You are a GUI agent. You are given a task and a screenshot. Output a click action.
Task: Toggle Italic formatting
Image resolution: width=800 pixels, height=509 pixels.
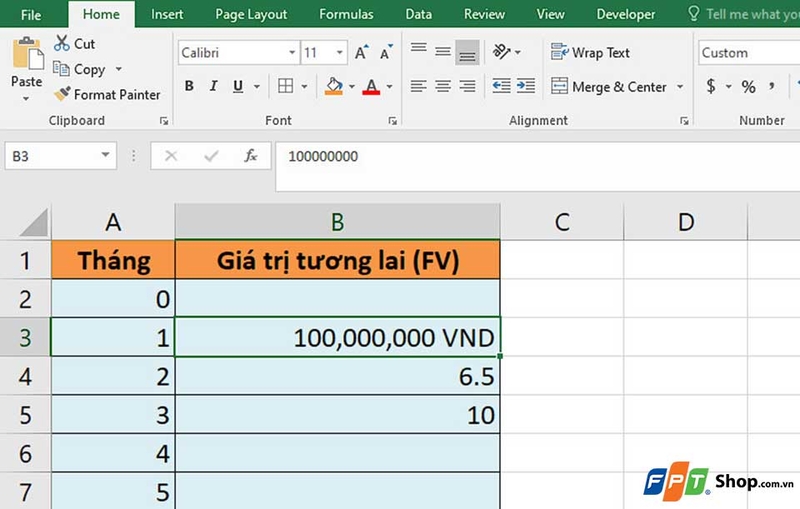point(213,86)
